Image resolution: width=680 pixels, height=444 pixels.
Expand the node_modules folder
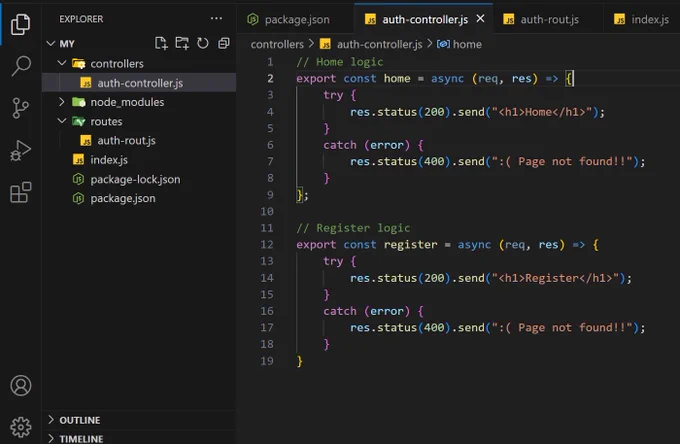[x=62, y=102]
